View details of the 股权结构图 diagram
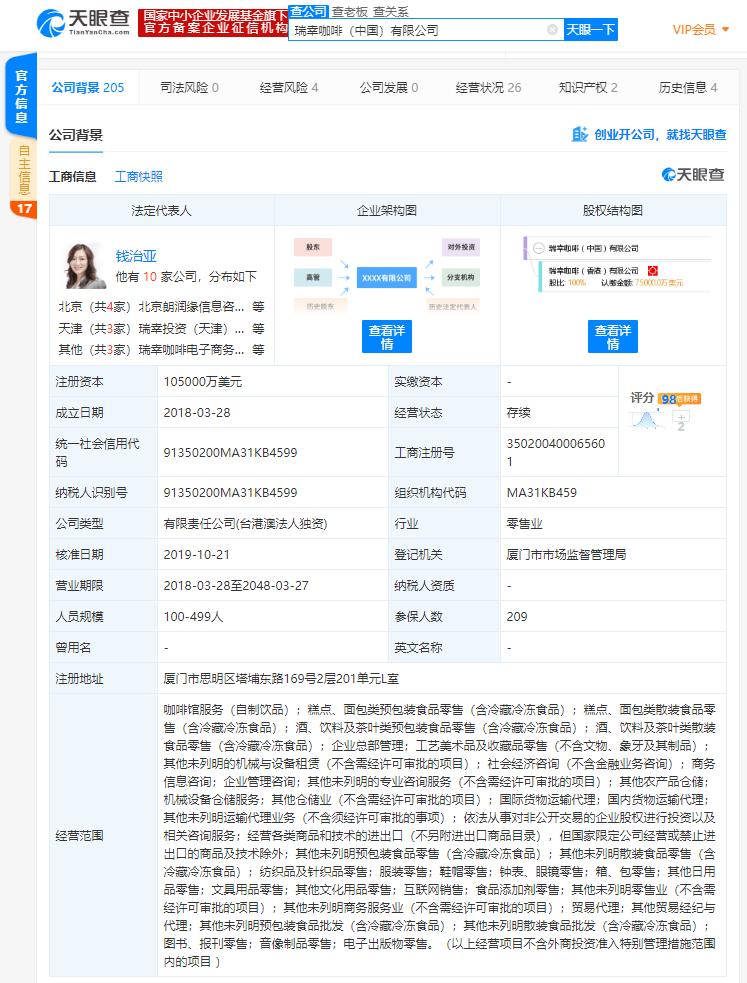 tap(612, 337)
